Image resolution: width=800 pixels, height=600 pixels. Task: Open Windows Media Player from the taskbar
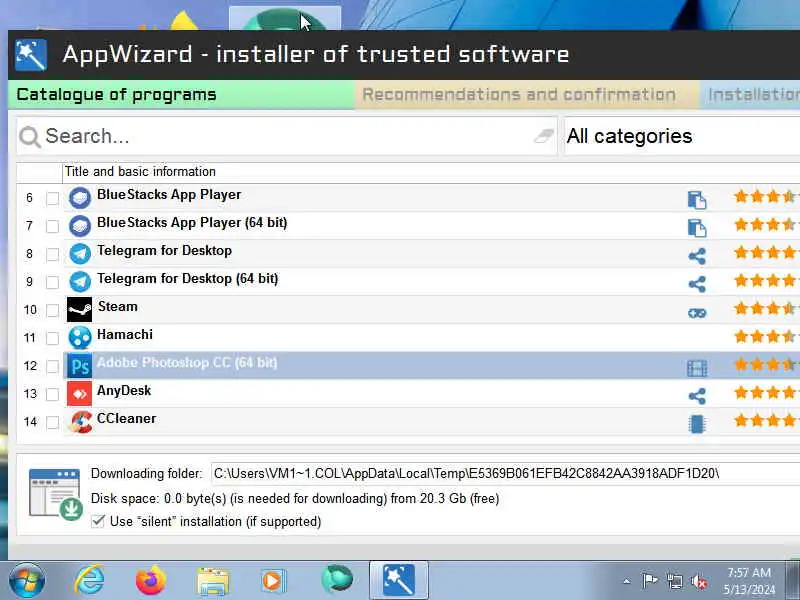click(x=274, y=581)
